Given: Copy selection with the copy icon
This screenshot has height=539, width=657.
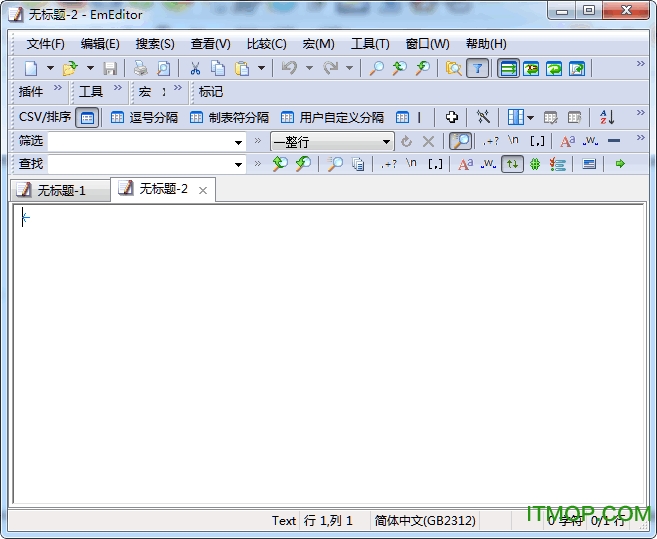Looking at the screenshot, I should (x=218, y=68).
